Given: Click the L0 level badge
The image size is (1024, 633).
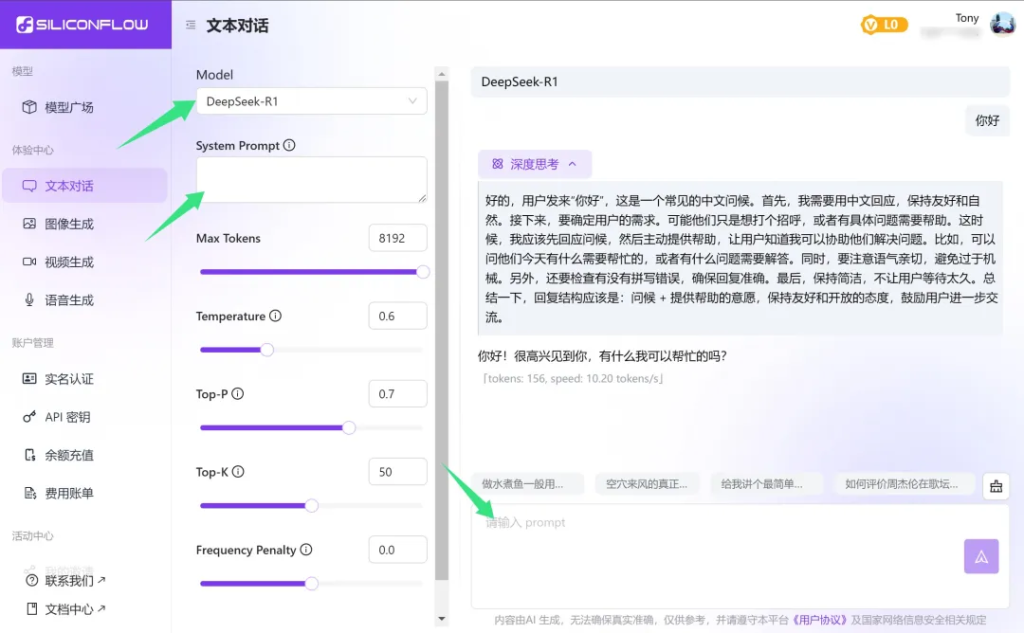Looking at the screenshot, I should tap(884, 25).
